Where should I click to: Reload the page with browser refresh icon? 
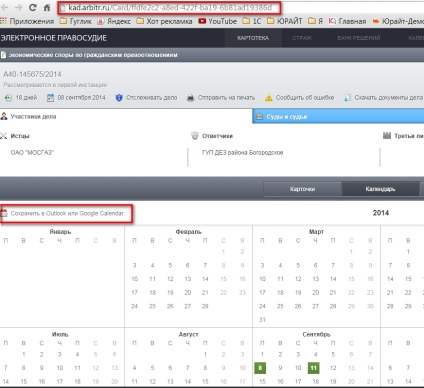coord(32,7)
